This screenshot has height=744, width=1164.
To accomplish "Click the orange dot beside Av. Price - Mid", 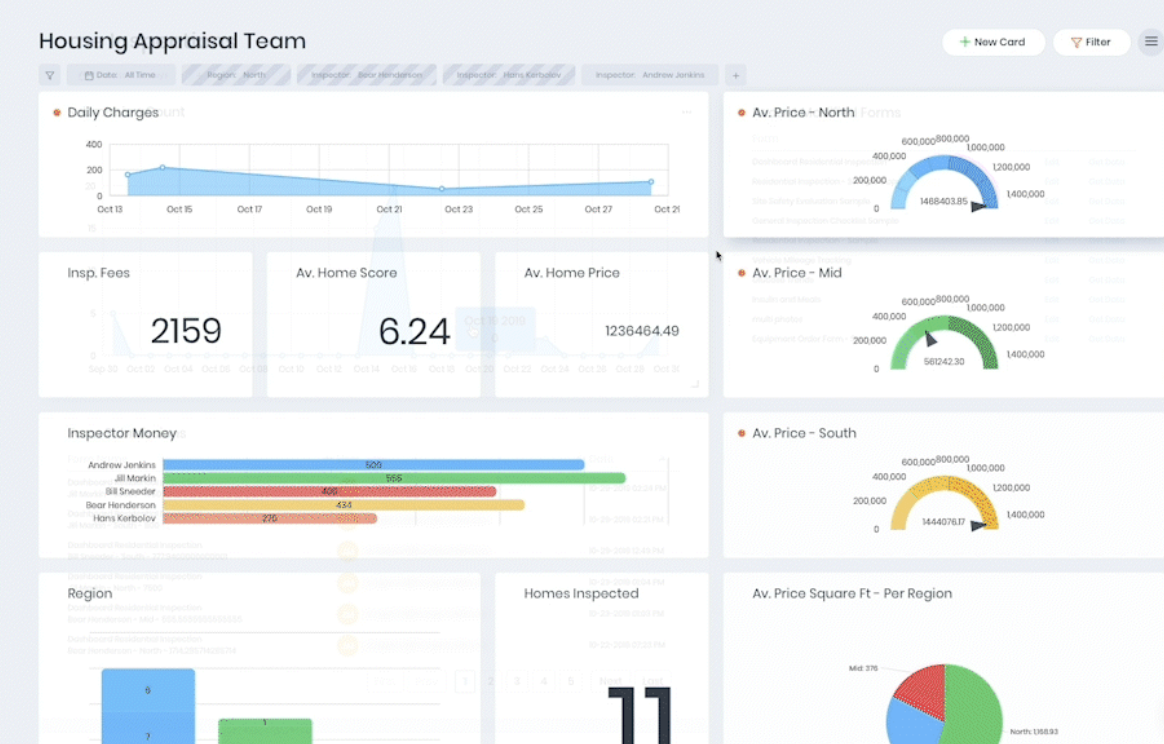I will click(x=741, y=273).
